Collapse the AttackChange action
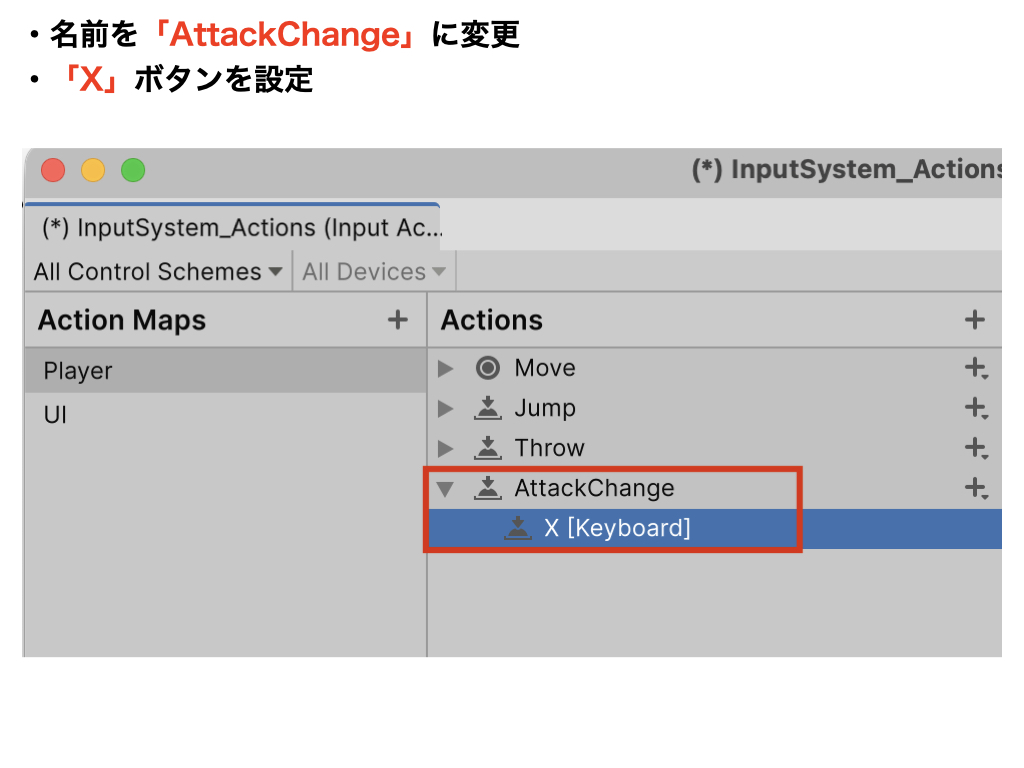Image resolution: width=1024 pixels, height=768 pixels. (445, 489)
